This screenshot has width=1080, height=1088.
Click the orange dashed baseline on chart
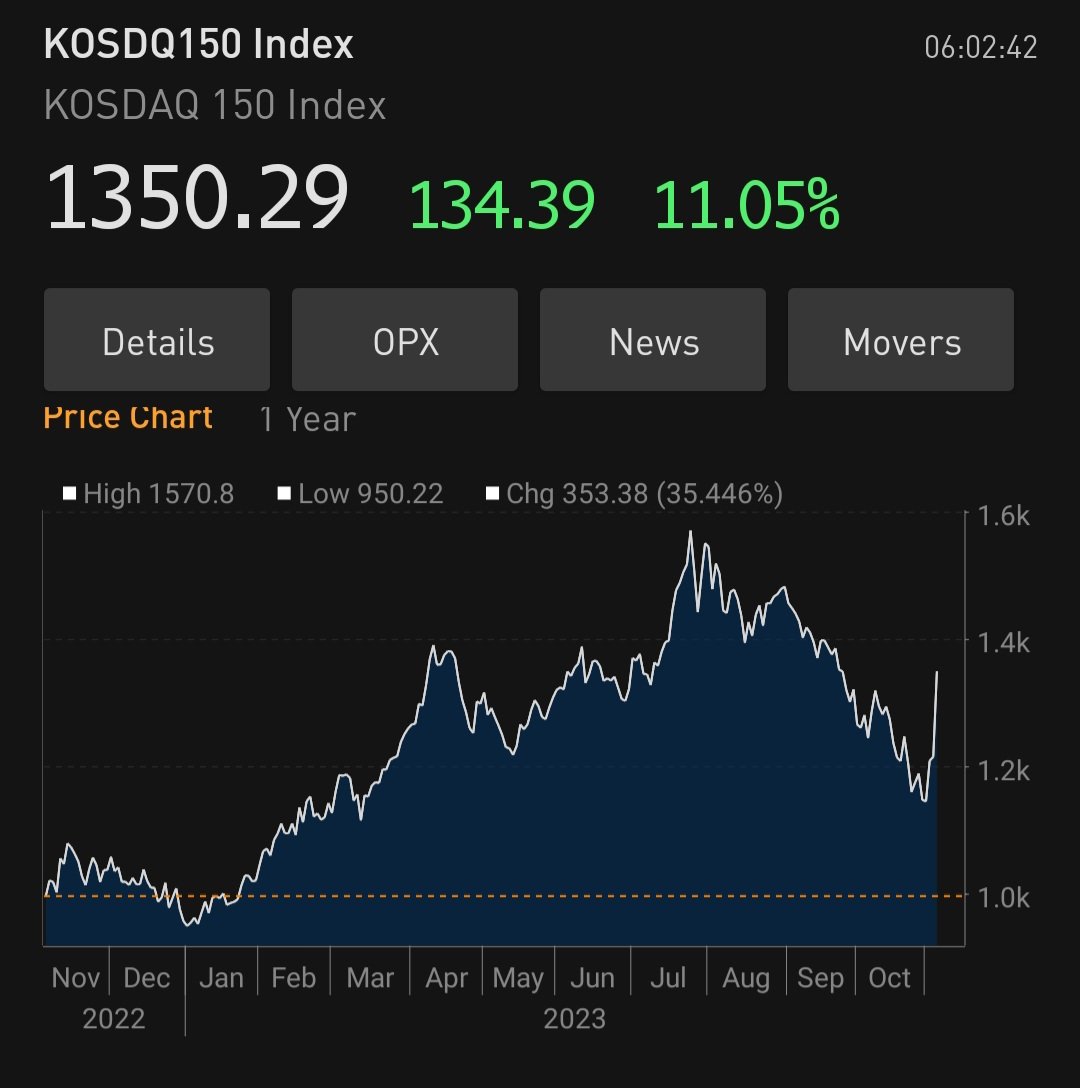click(503, 896)
